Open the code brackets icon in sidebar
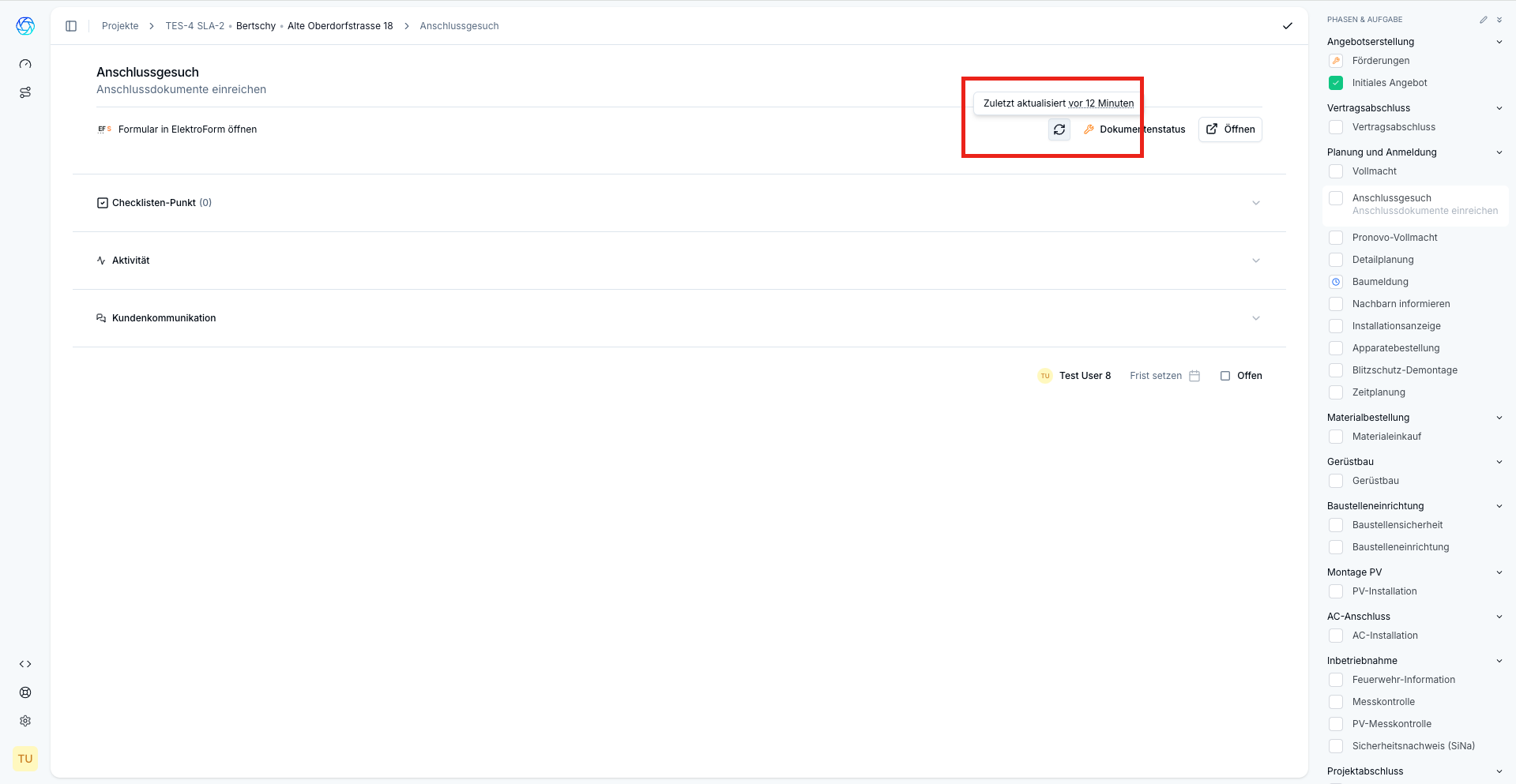 coord(25,664)
